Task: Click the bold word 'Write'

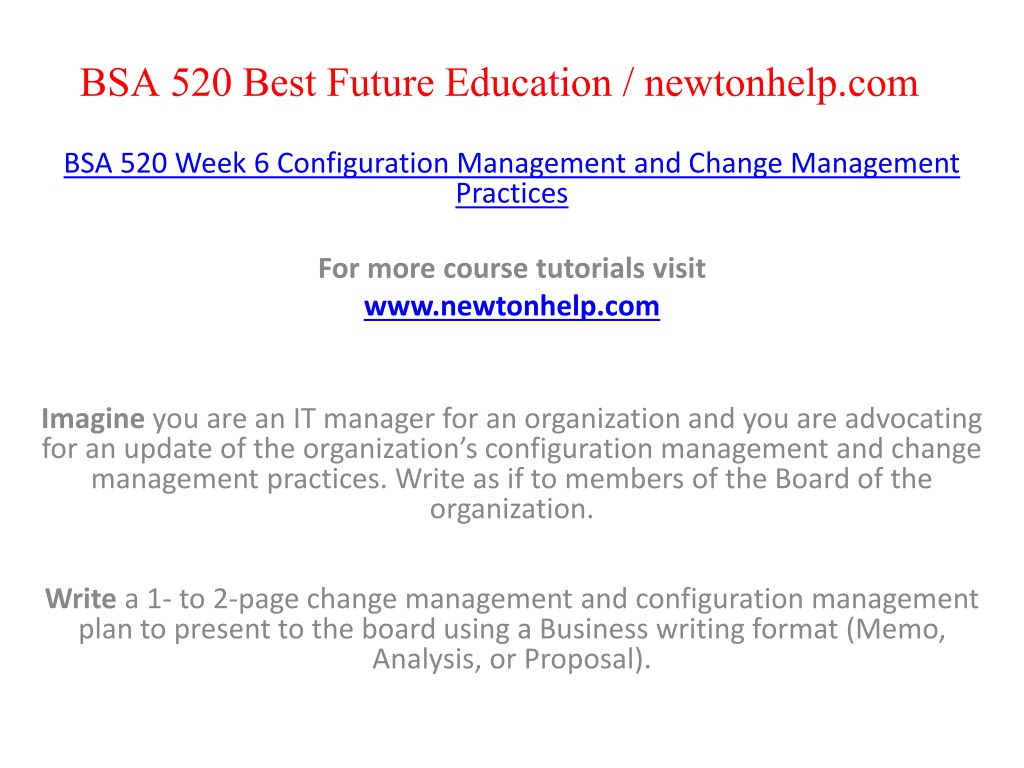Action: click(81, 599)
